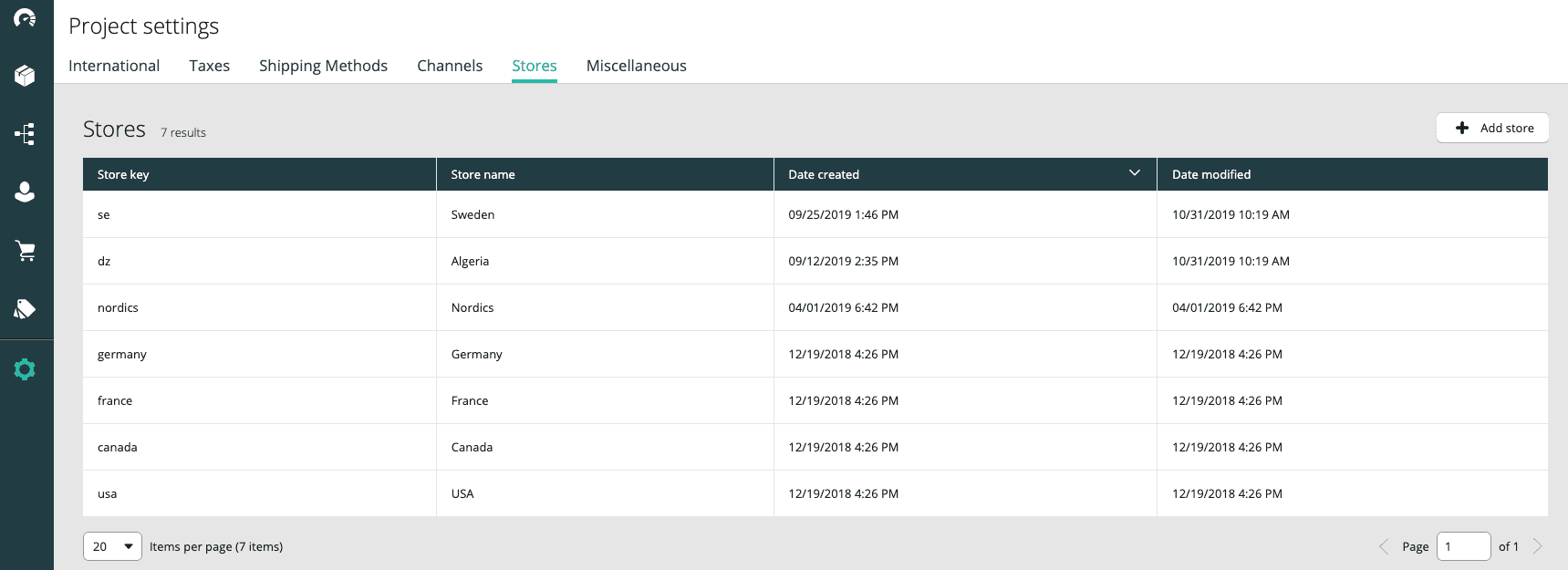Open the items per page dropdown
This screenshot has height=570, width=1568.
coord(112,546)
